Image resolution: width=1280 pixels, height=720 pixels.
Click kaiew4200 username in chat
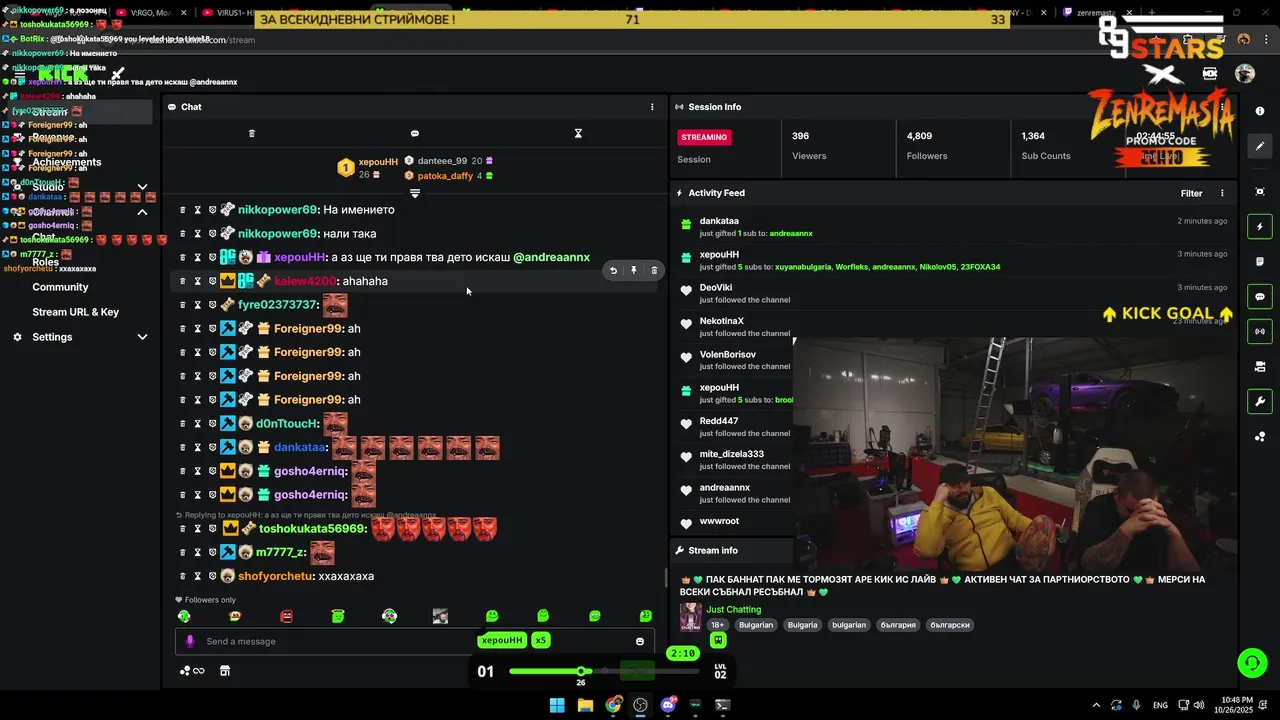(x=305, y=281)
